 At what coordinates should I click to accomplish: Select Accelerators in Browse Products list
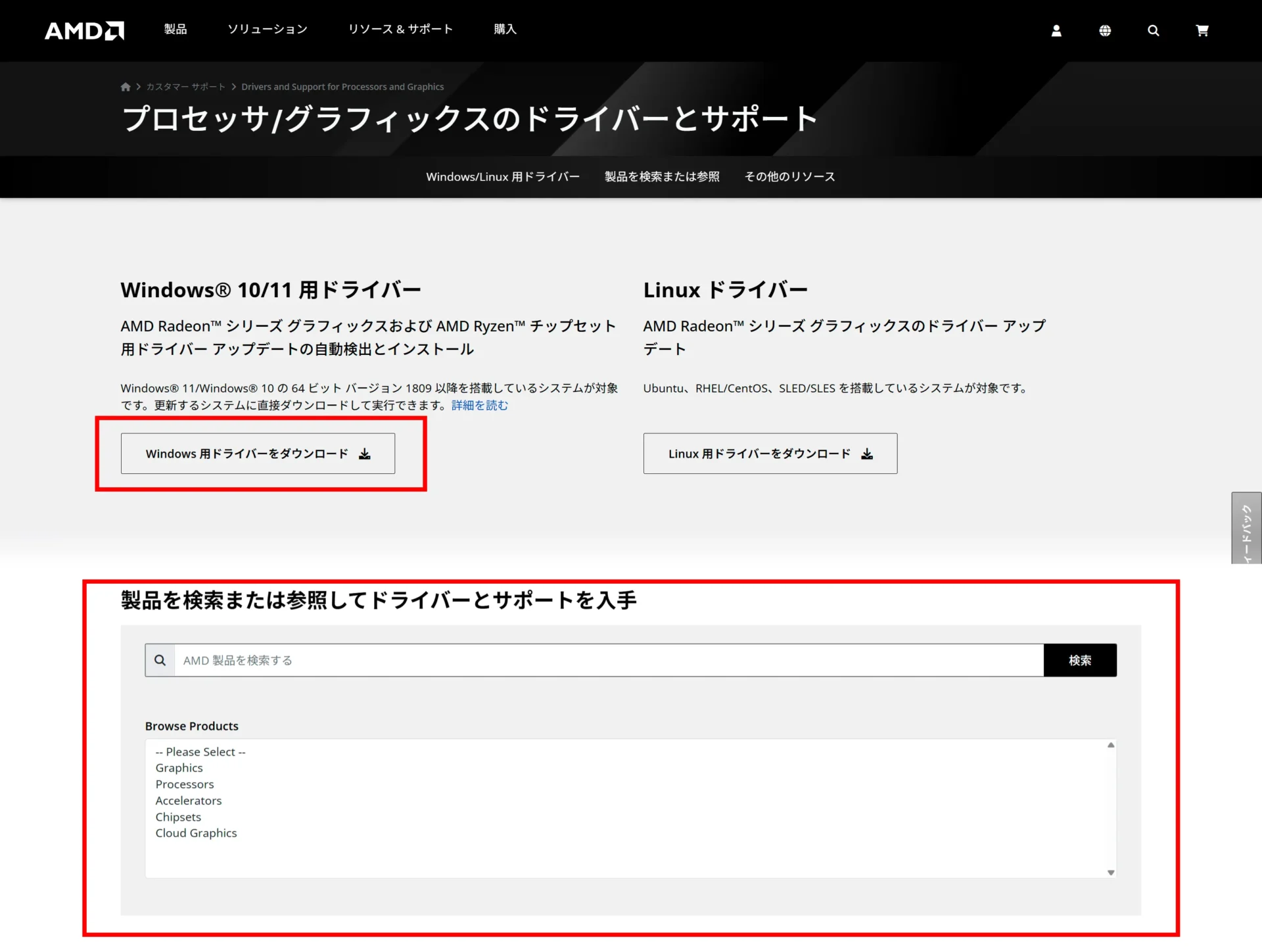[189, 801]
